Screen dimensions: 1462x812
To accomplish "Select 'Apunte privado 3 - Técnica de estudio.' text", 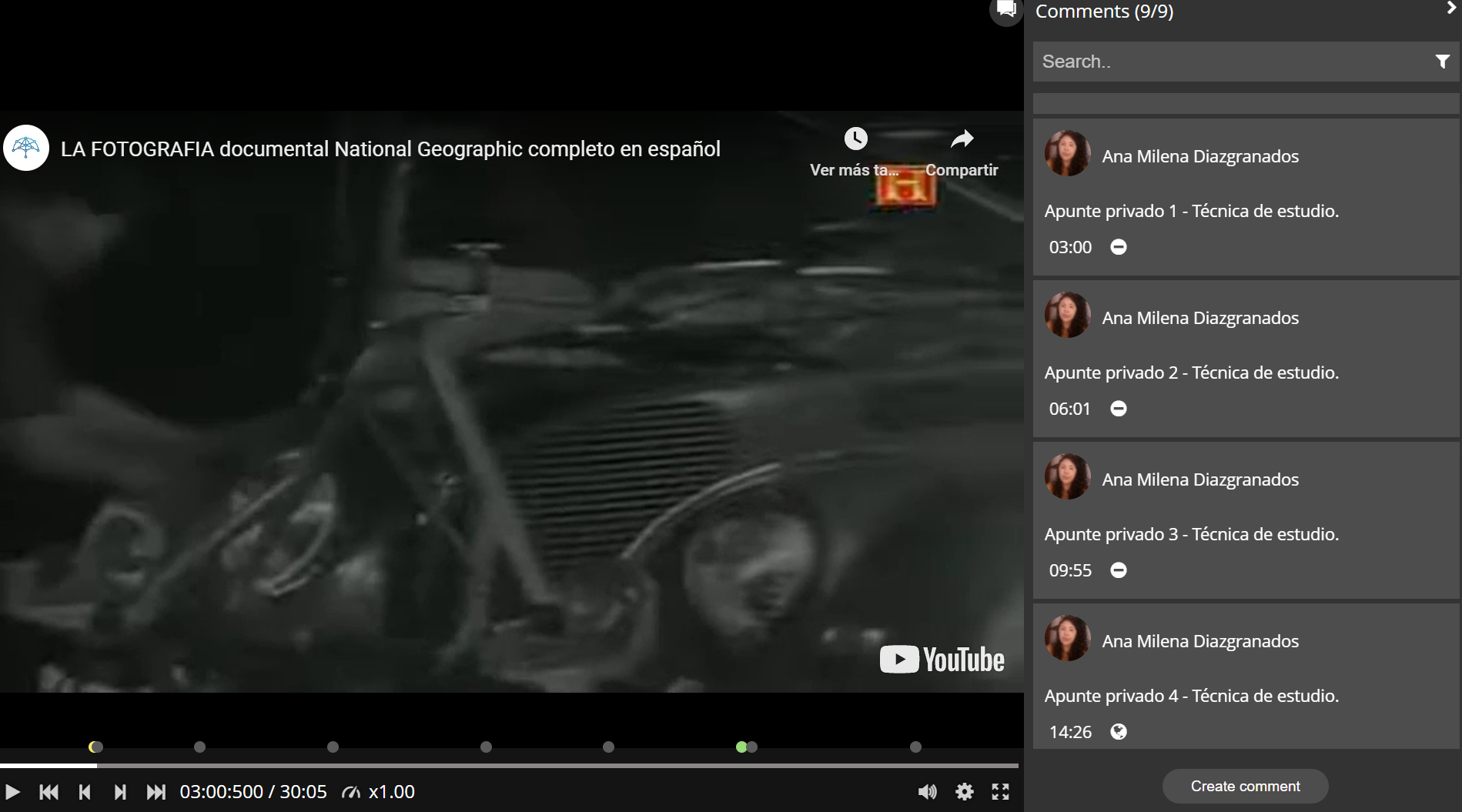I will point(1191,534).
